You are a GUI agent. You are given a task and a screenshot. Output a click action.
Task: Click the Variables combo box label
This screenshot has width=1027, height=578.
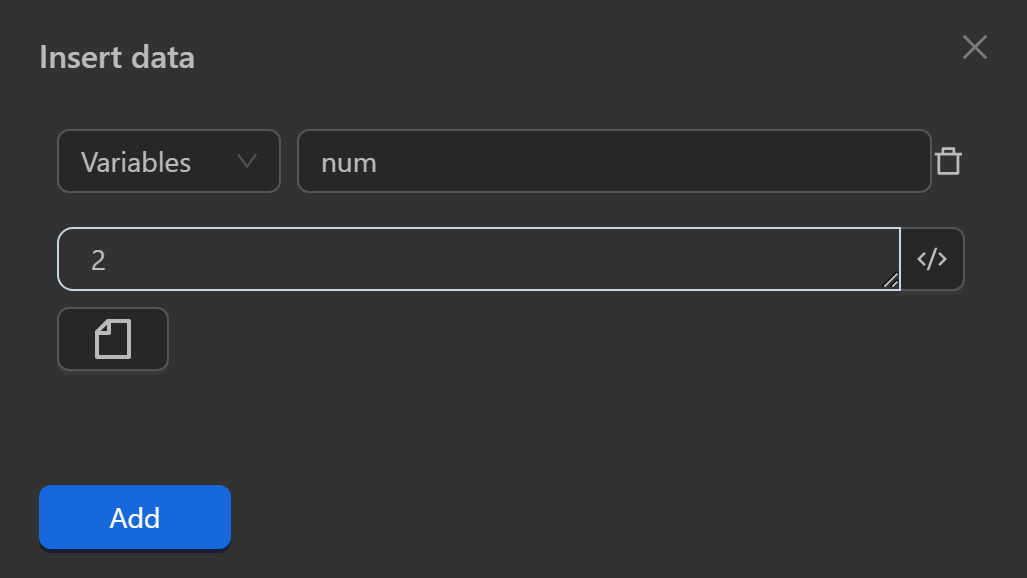[136, 162]
